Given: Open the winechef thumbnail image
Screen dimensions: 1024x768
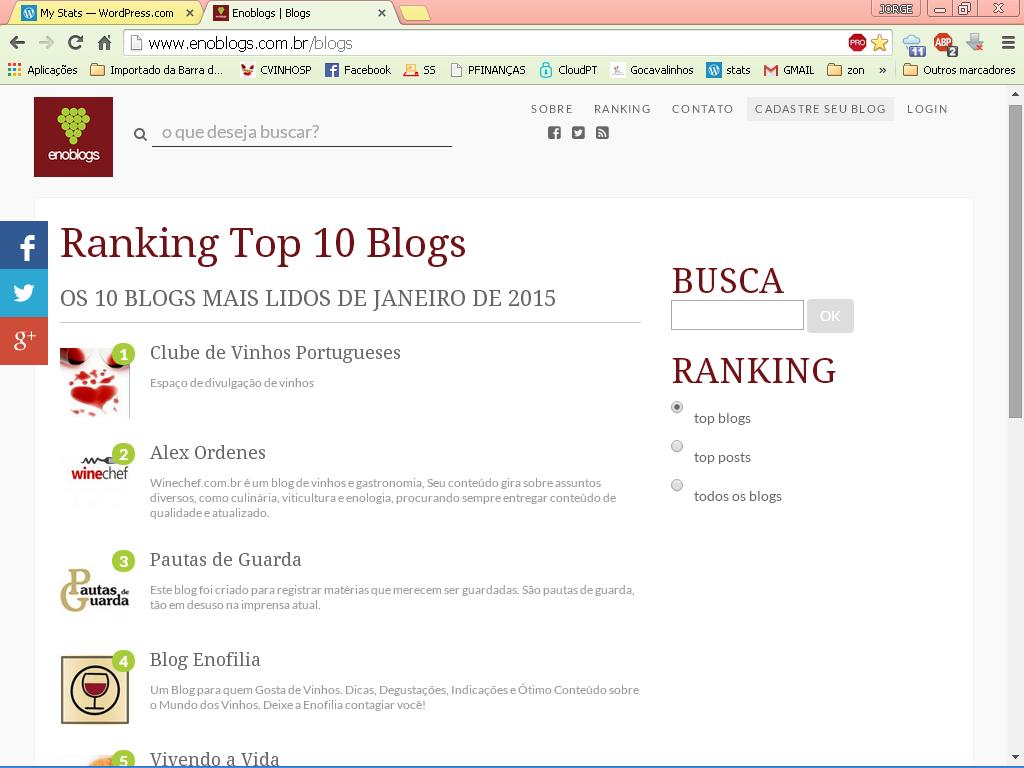Looking at the screenshot, I should [x=99, y=470].
